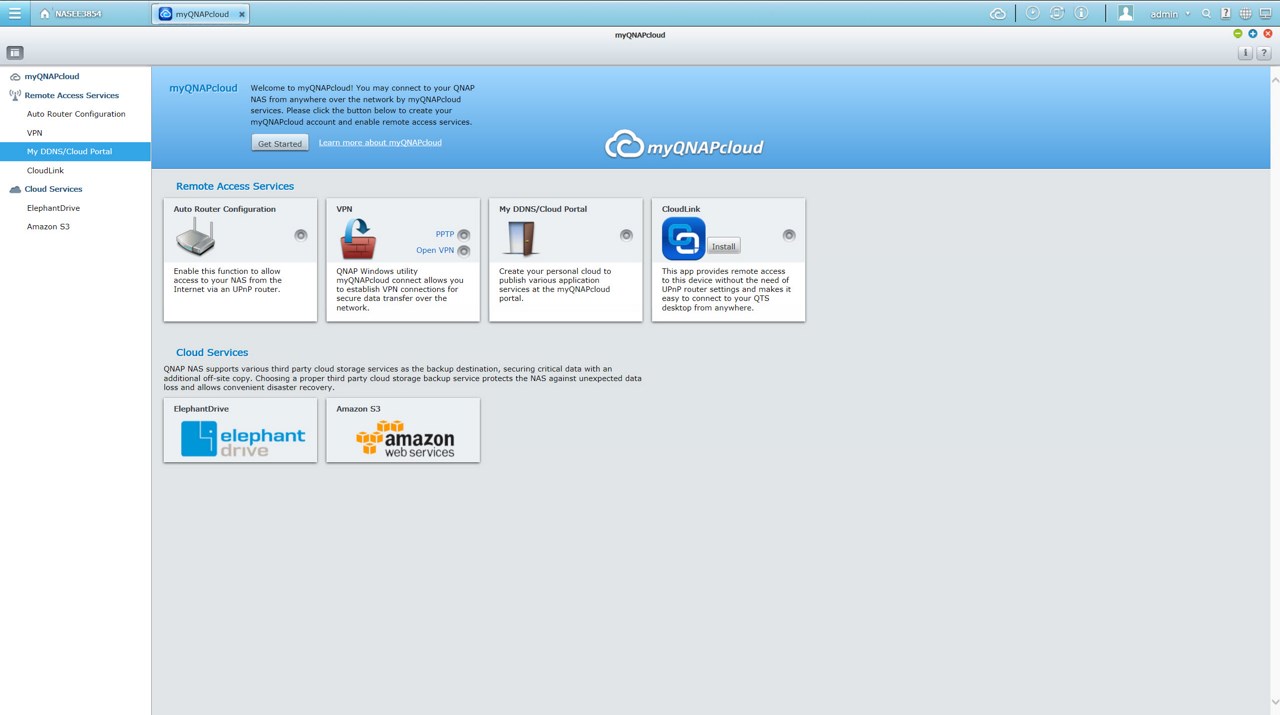Toggle Auto Router Configuration switch

tap(300, 235)
